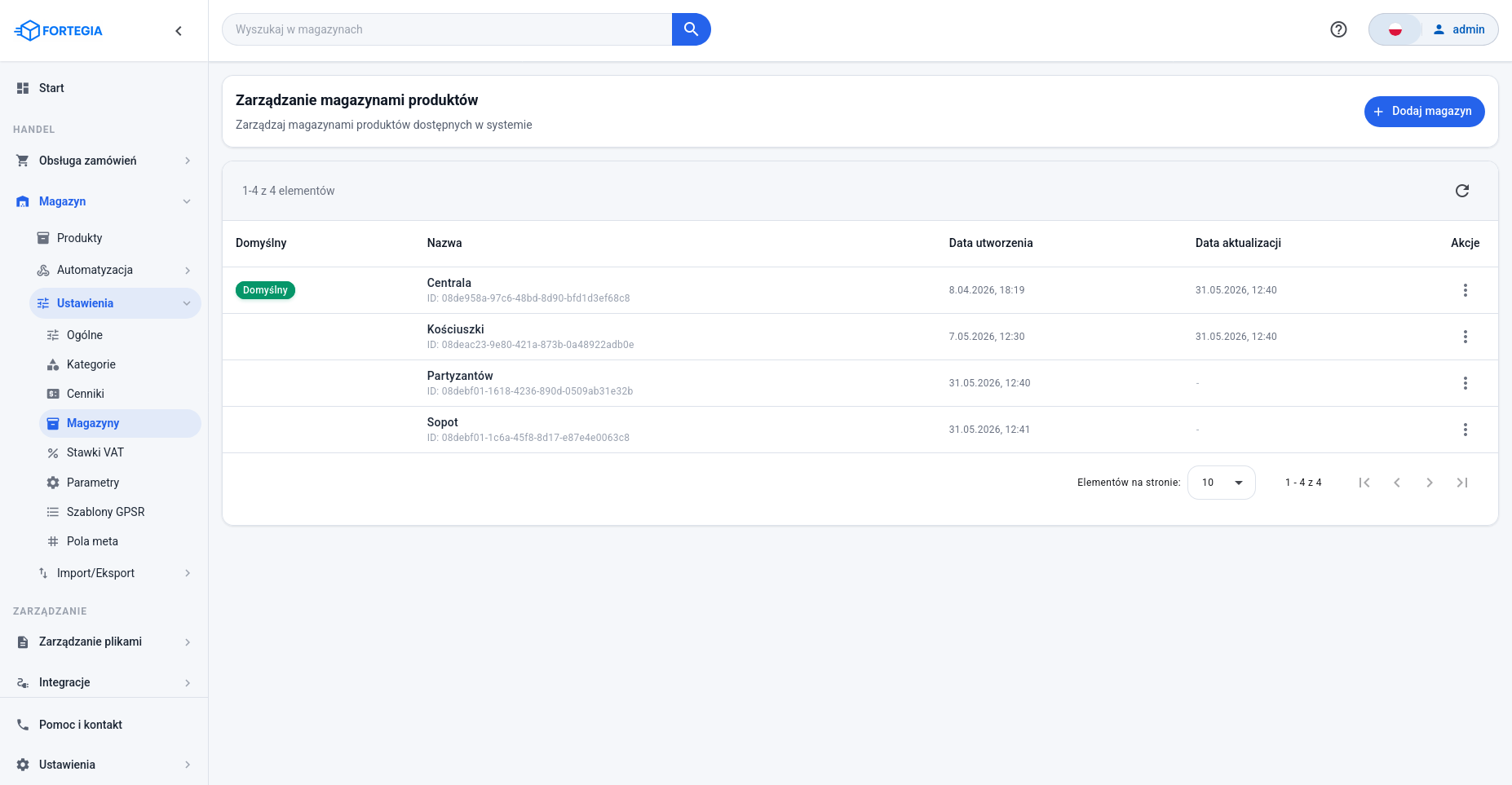Click the Wyszukaj w magazynach search field

[447, 29]
